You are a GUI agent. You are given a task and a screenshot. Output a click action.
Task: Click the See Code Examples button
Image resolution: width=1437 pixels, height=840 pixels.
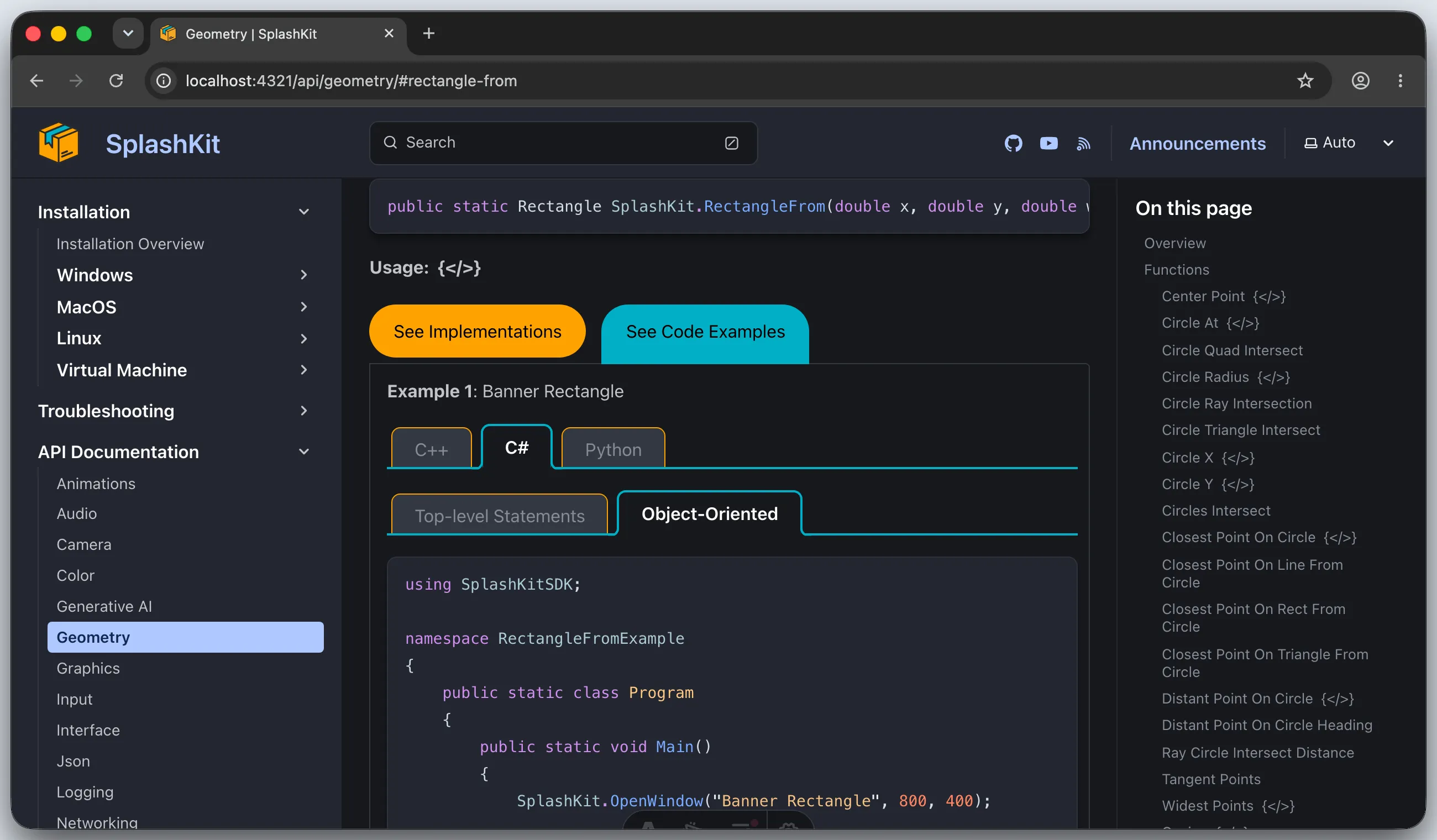(x=705, y=333)
